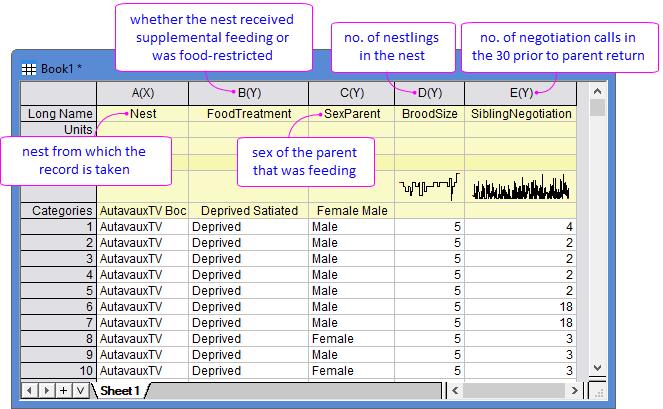Screen dimensions: 663x409
Task: Select the SexParent long name cell
Action: pyautogui.click(x=351, y=114)
